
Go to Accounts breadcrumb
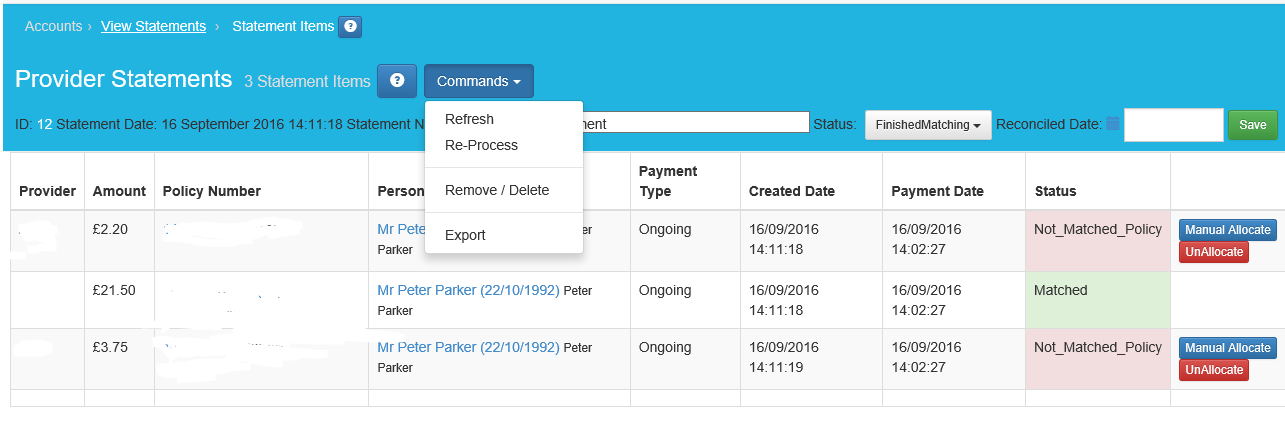point(53,26)
